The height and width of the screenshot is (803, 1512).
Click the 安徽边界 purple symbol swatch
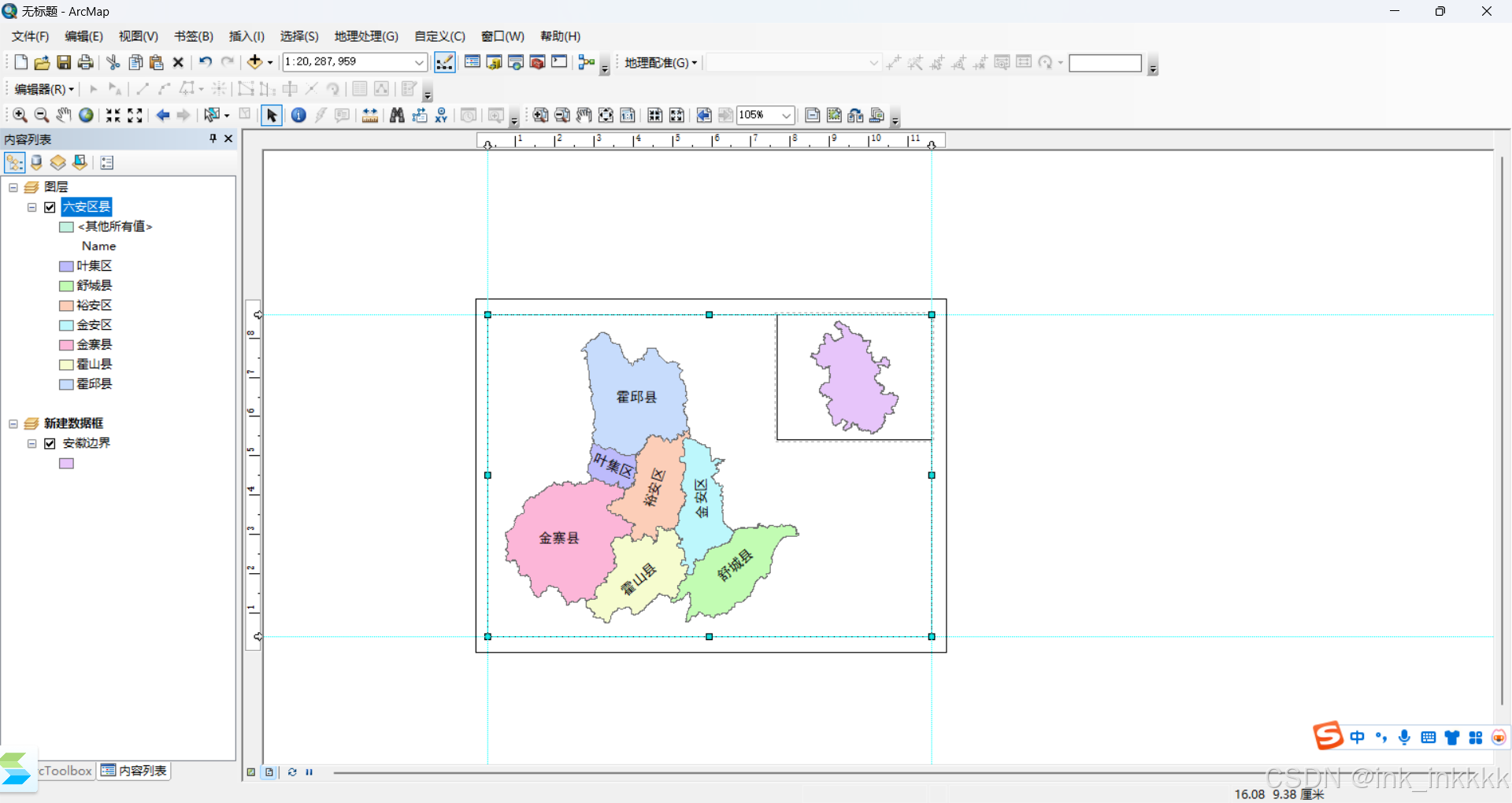point(67,464)
